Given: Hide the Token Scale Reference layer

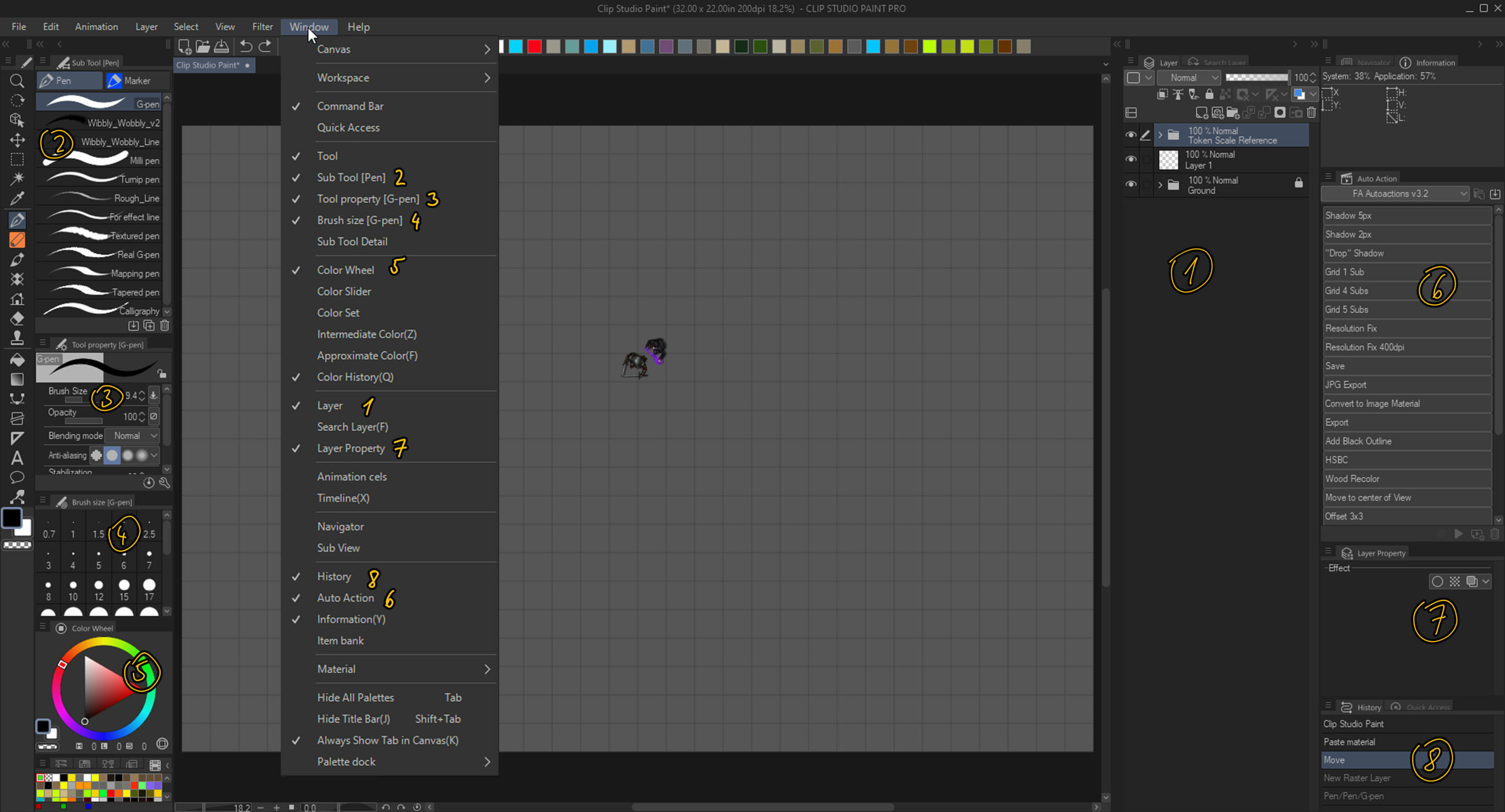Looking at the screenshot, I should pos(1131,135).
